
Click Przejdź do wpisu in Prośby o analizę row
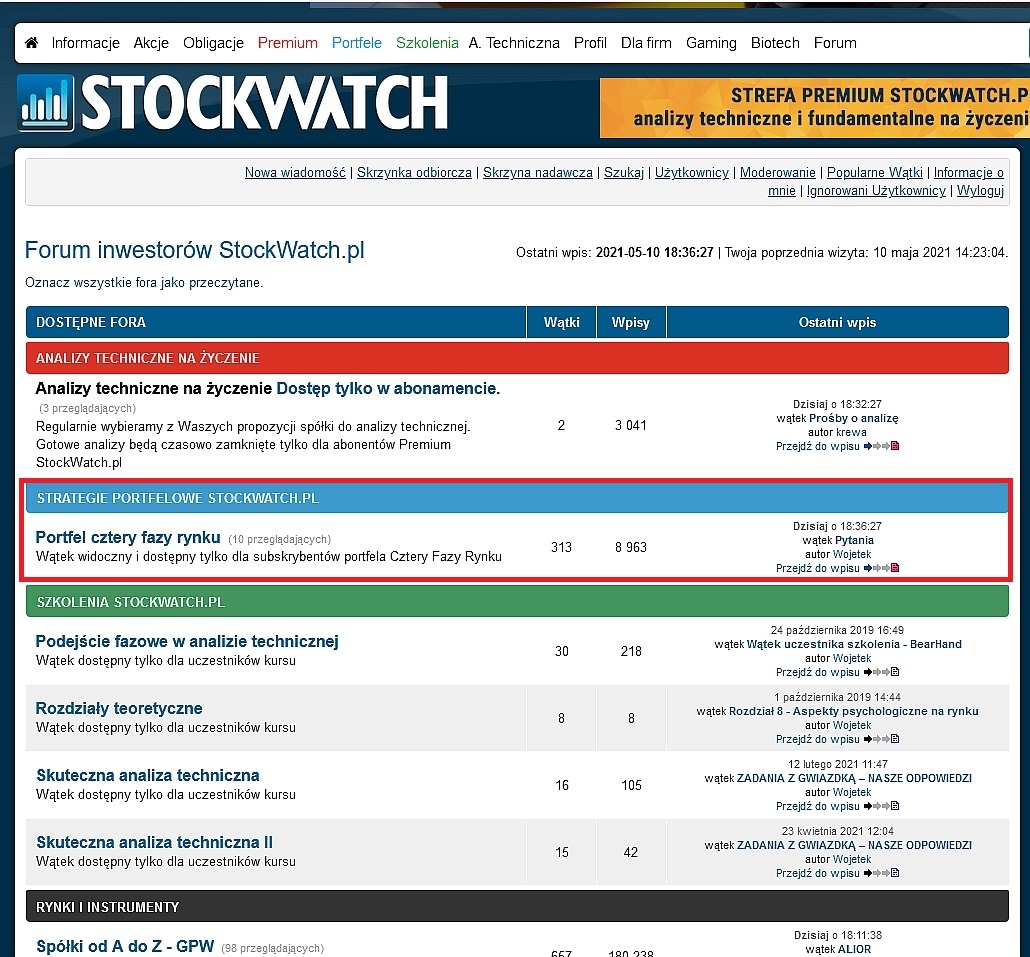tap(818, 446)
